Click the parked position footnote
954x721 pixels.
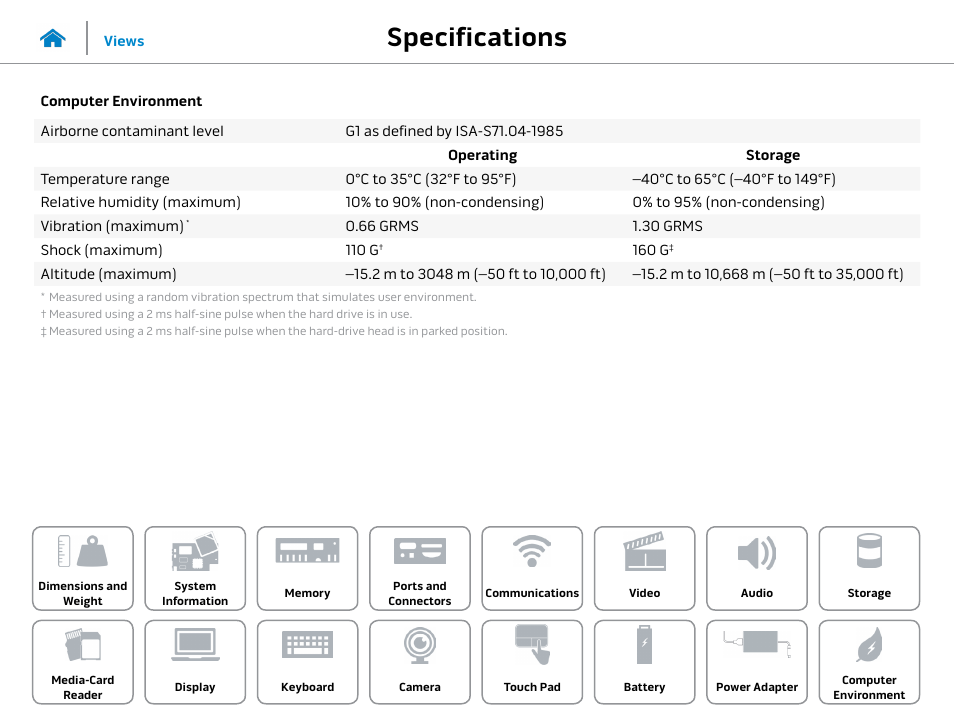click(274, 331)
